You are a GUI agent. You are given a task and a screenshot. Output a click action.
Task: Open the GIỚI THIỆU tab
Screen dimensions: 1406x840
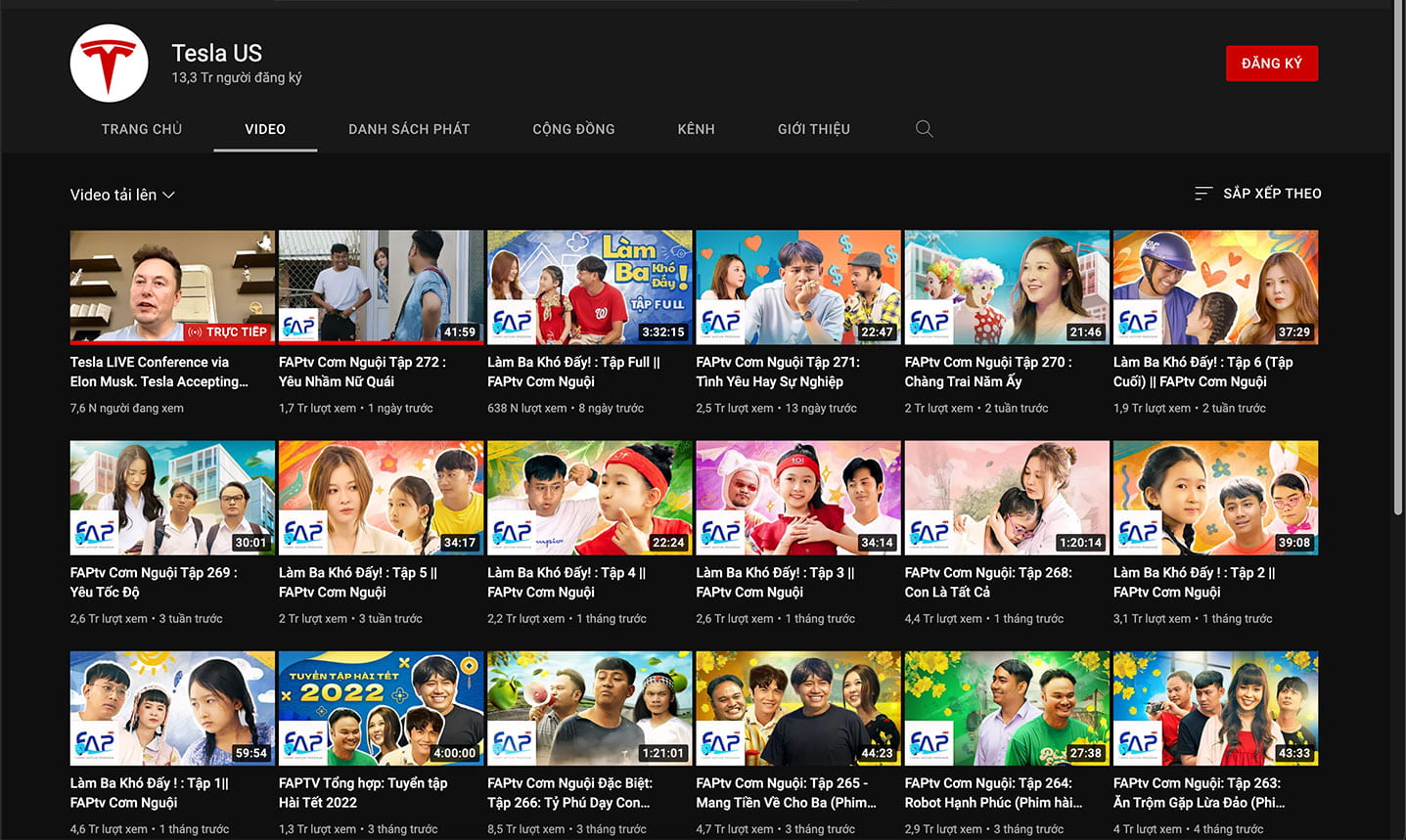[x=813, y=129]
